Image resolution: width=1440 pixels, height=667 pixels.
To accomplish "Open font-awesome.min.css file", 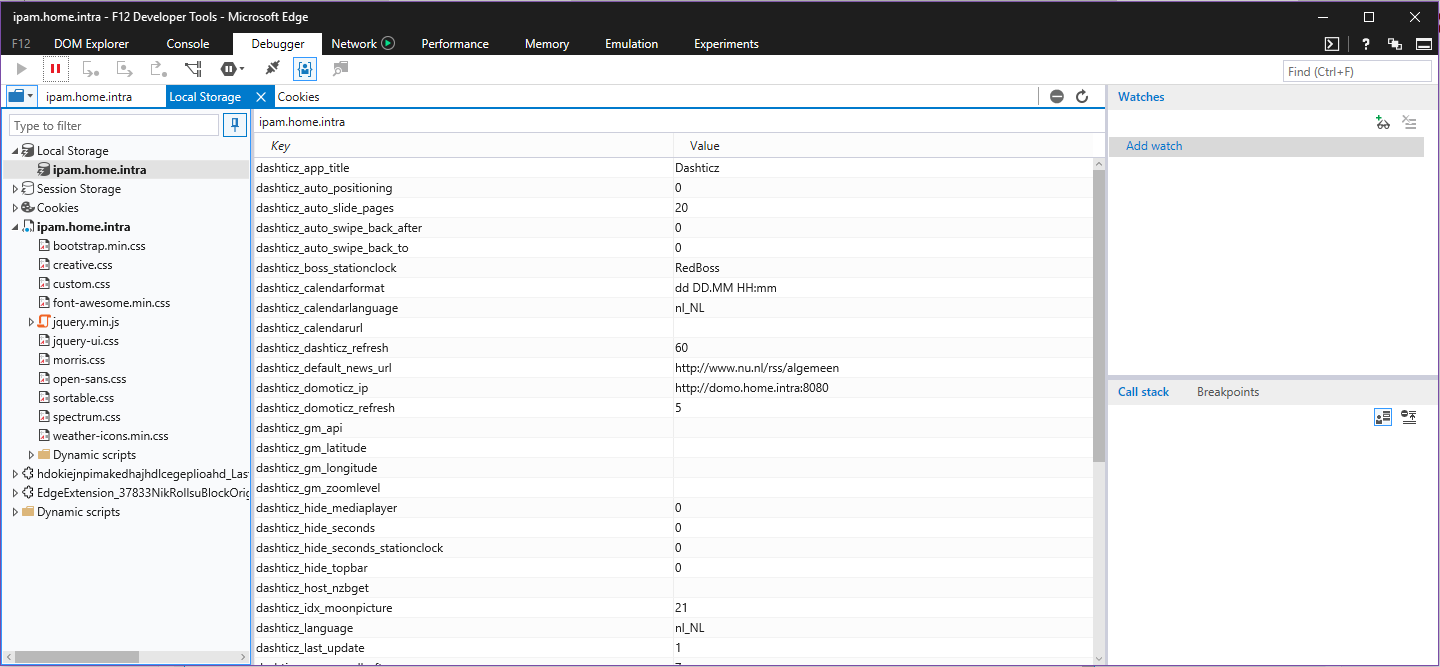I will [x=111, y=303].
